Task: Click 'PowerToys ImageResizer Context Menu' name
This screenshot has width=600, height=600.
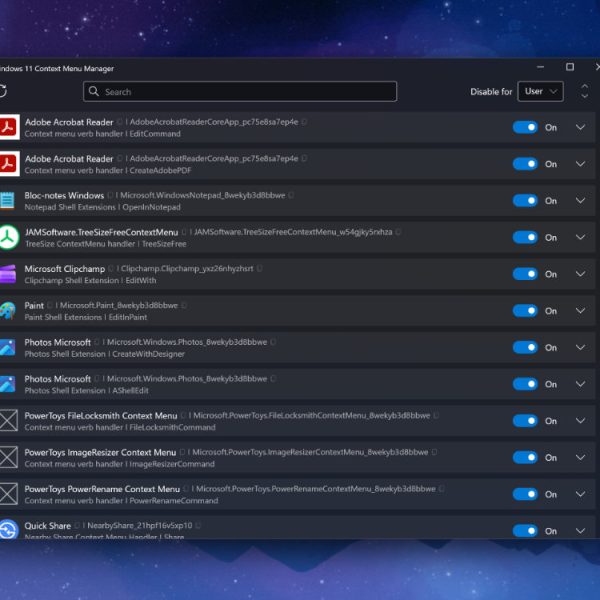Action: tap(100, 452)
